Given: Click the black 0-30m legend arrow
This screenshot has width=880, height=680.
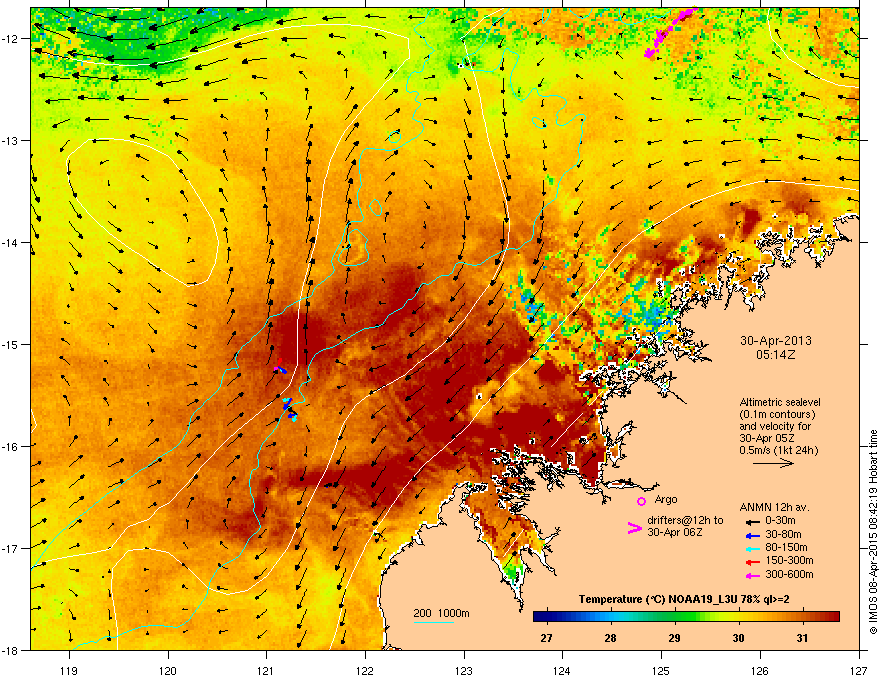Looking at the screenshot, I should (752, 521).
